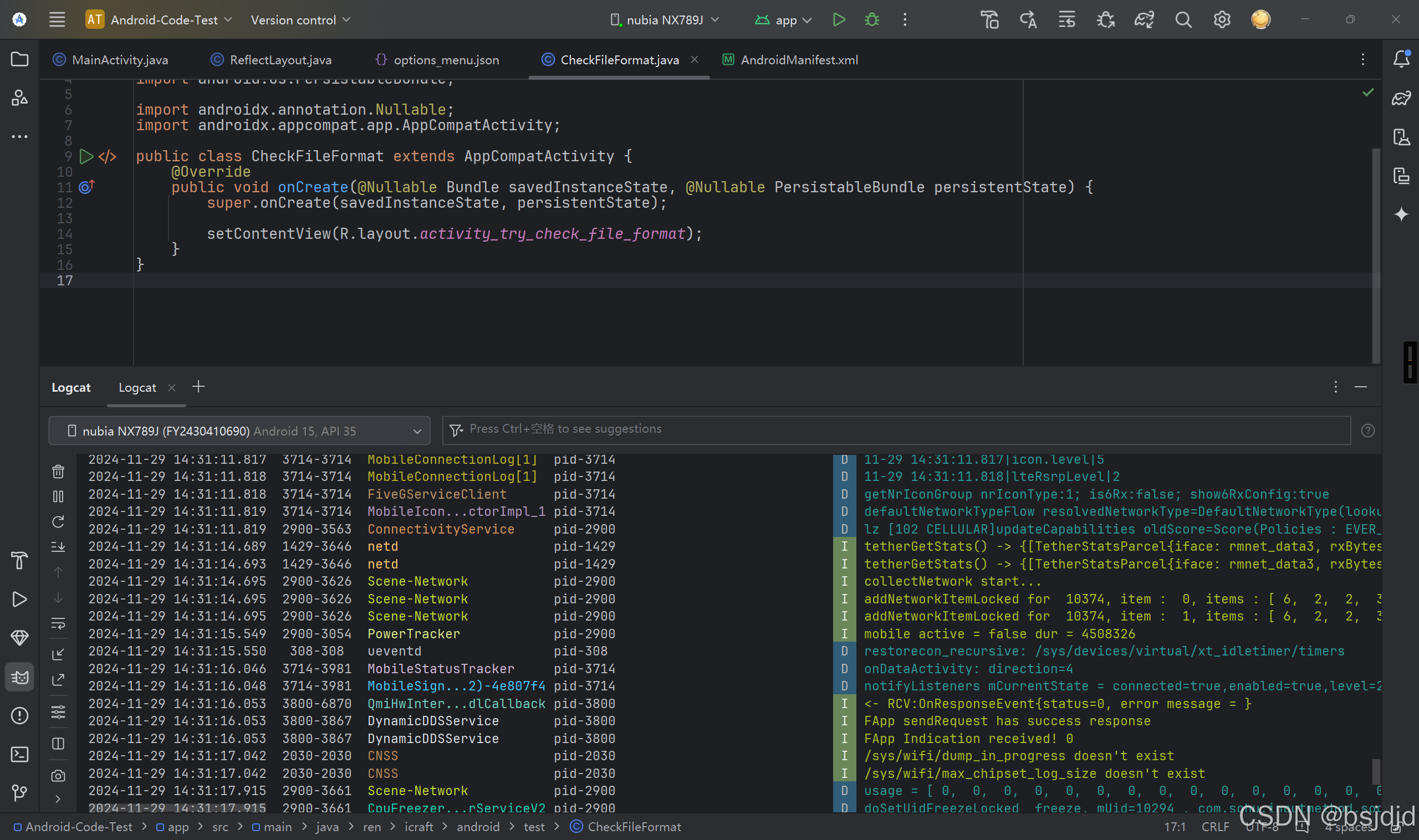Open Terminal tool window icon
The height and width of the screenshot is (840, 1419).
[19, 754]
